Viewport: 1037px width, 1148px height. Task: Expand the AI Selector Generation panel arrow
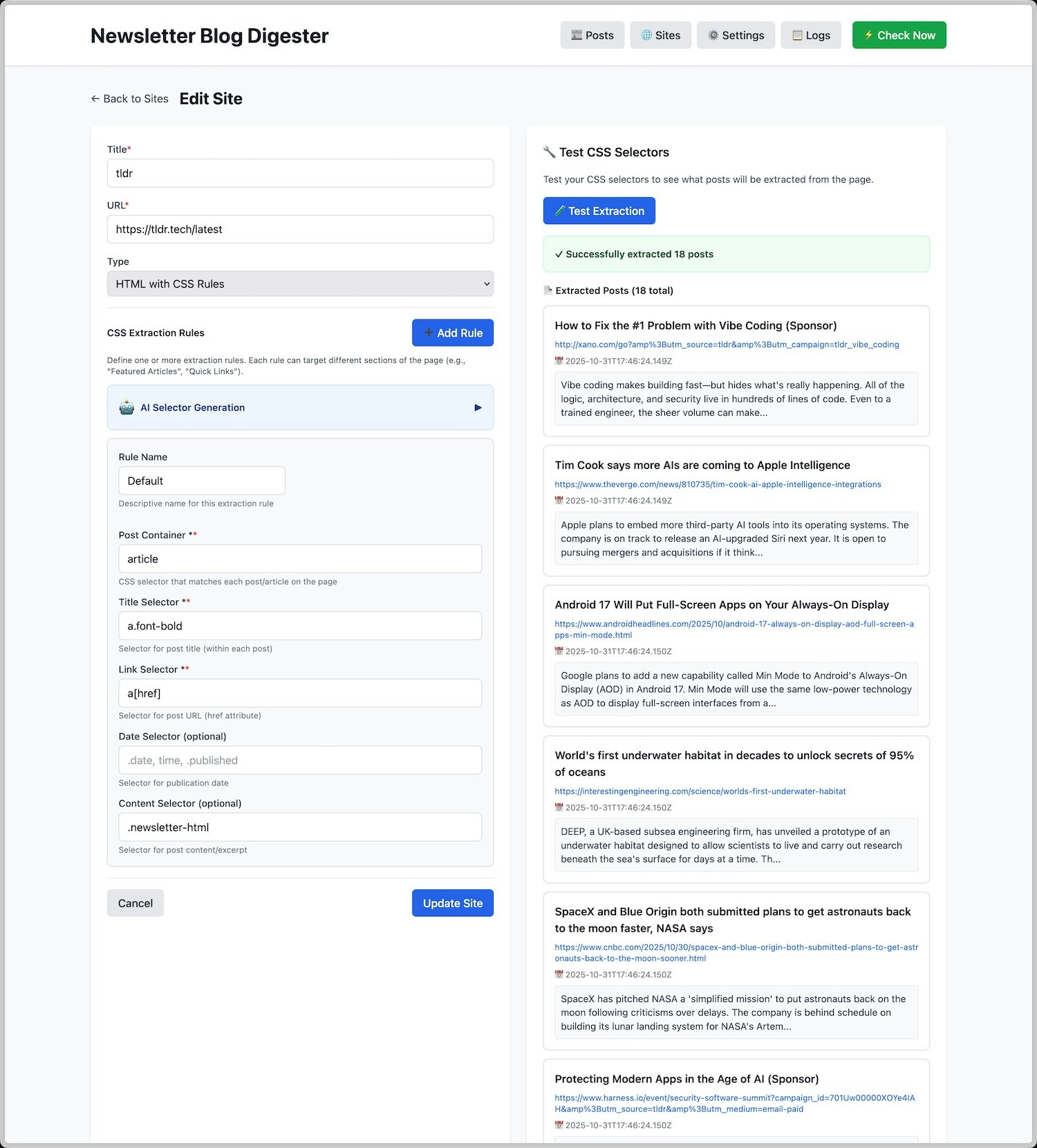pyautogui.click(x=478, y=407)
